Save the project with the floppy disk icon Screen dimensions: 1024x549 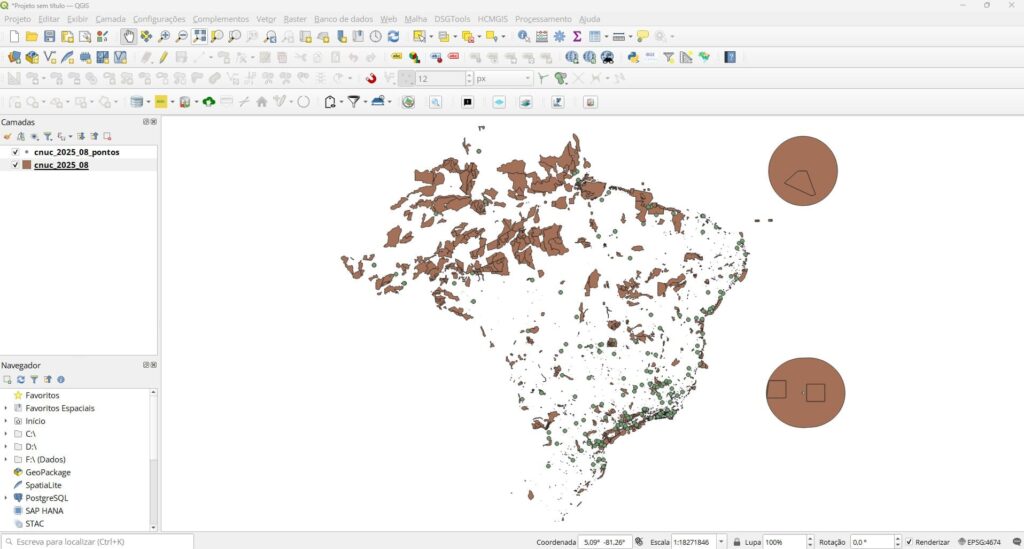tap(50, 37)
